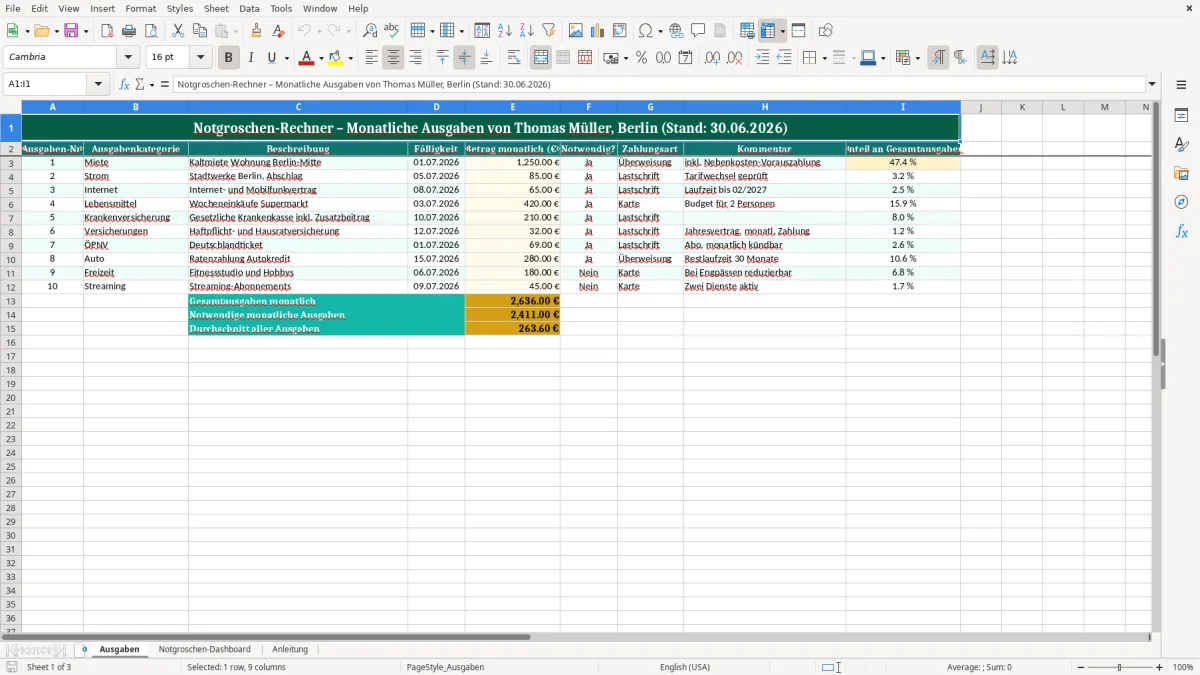Click the Print icon
1200x675 pixels.
[129, 31]
